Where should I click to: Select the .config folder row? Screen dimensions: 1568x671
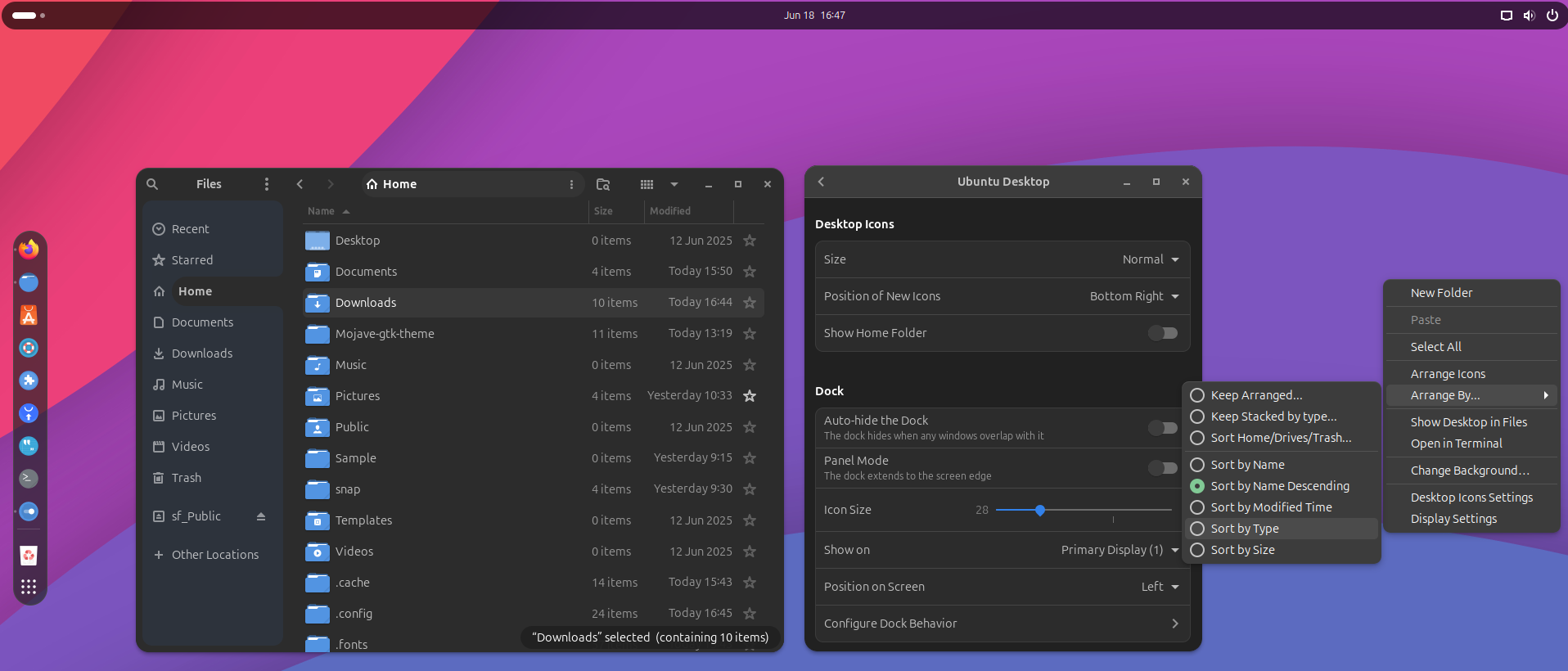tap(534, 614)
